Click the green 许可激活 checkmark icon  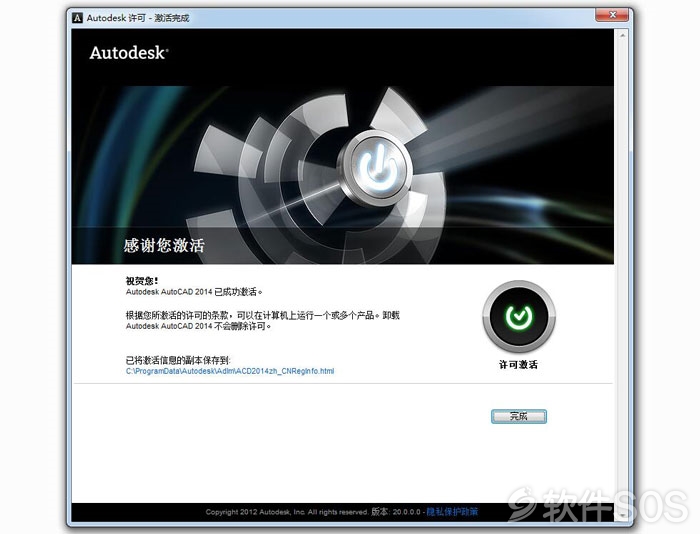coord(519,317)
